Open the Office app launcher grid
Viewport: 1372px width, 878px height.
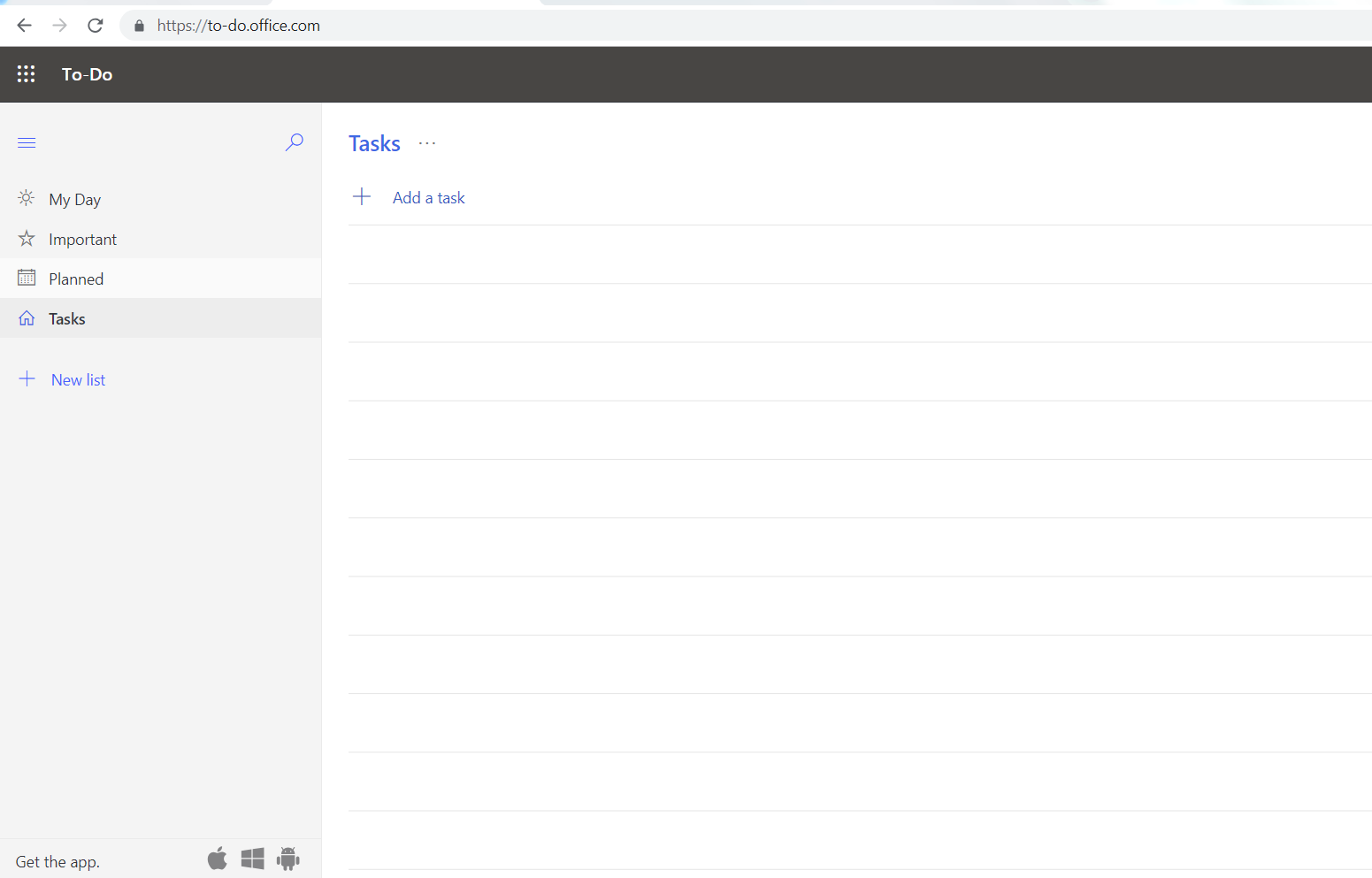tap(27, 74)
